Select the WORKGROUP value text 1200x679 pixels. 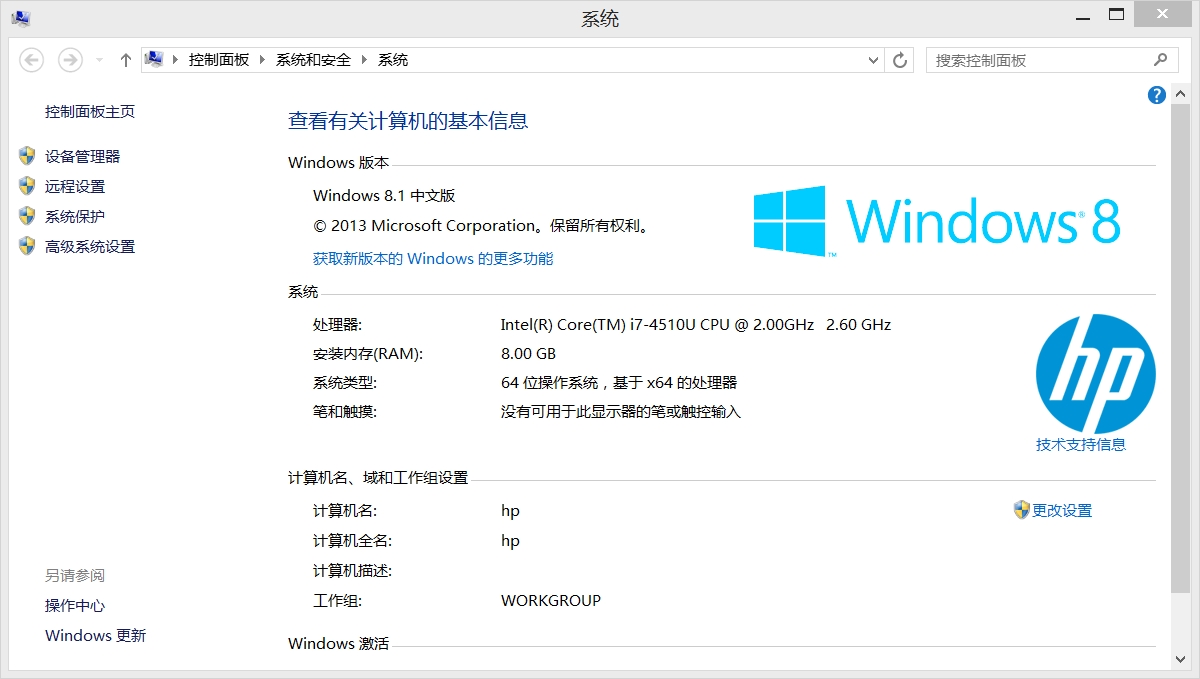(551, 601)
